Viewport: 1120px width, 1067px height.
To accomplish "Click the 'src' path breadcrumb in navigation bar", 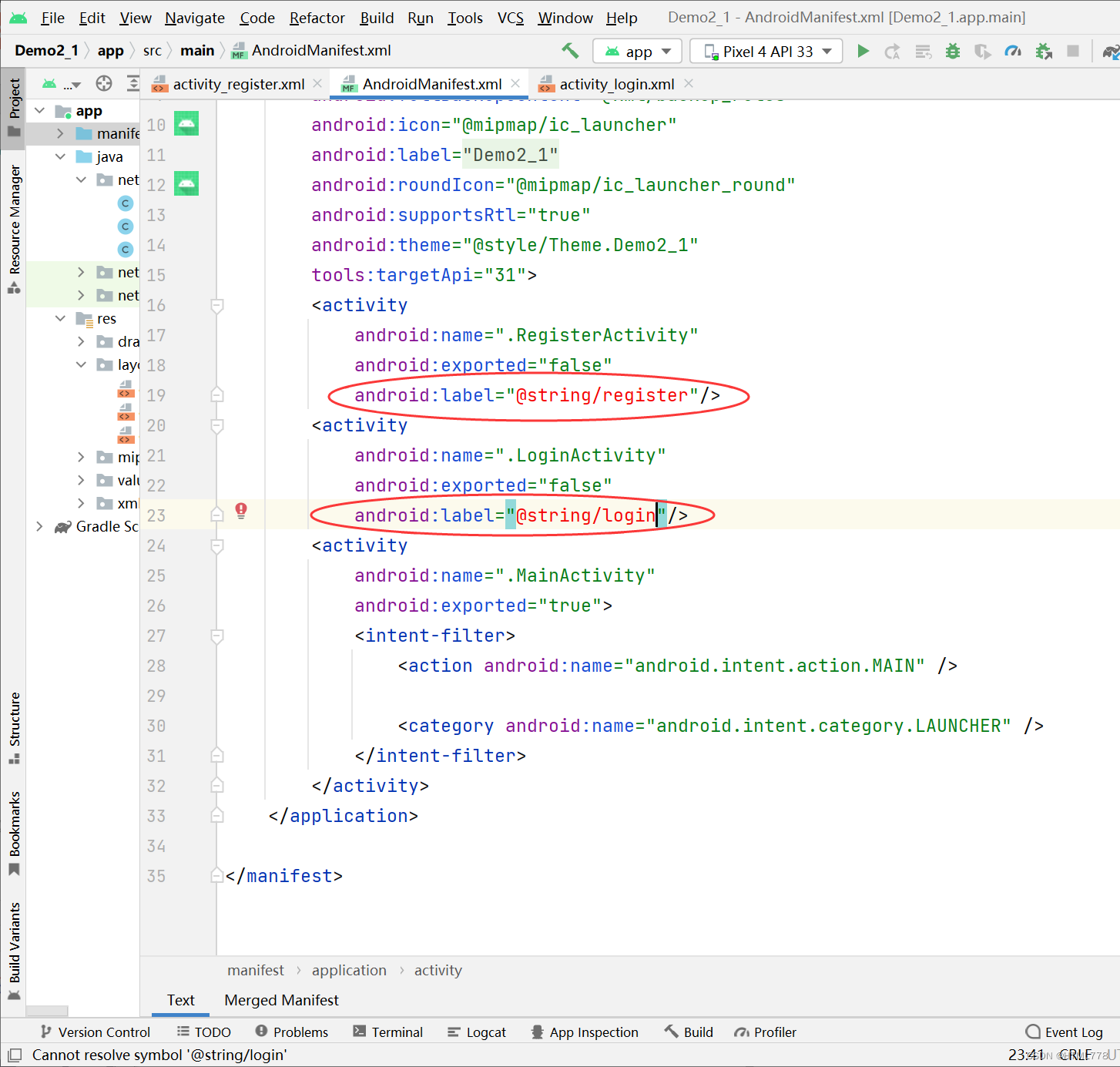I will coord(153,51).
